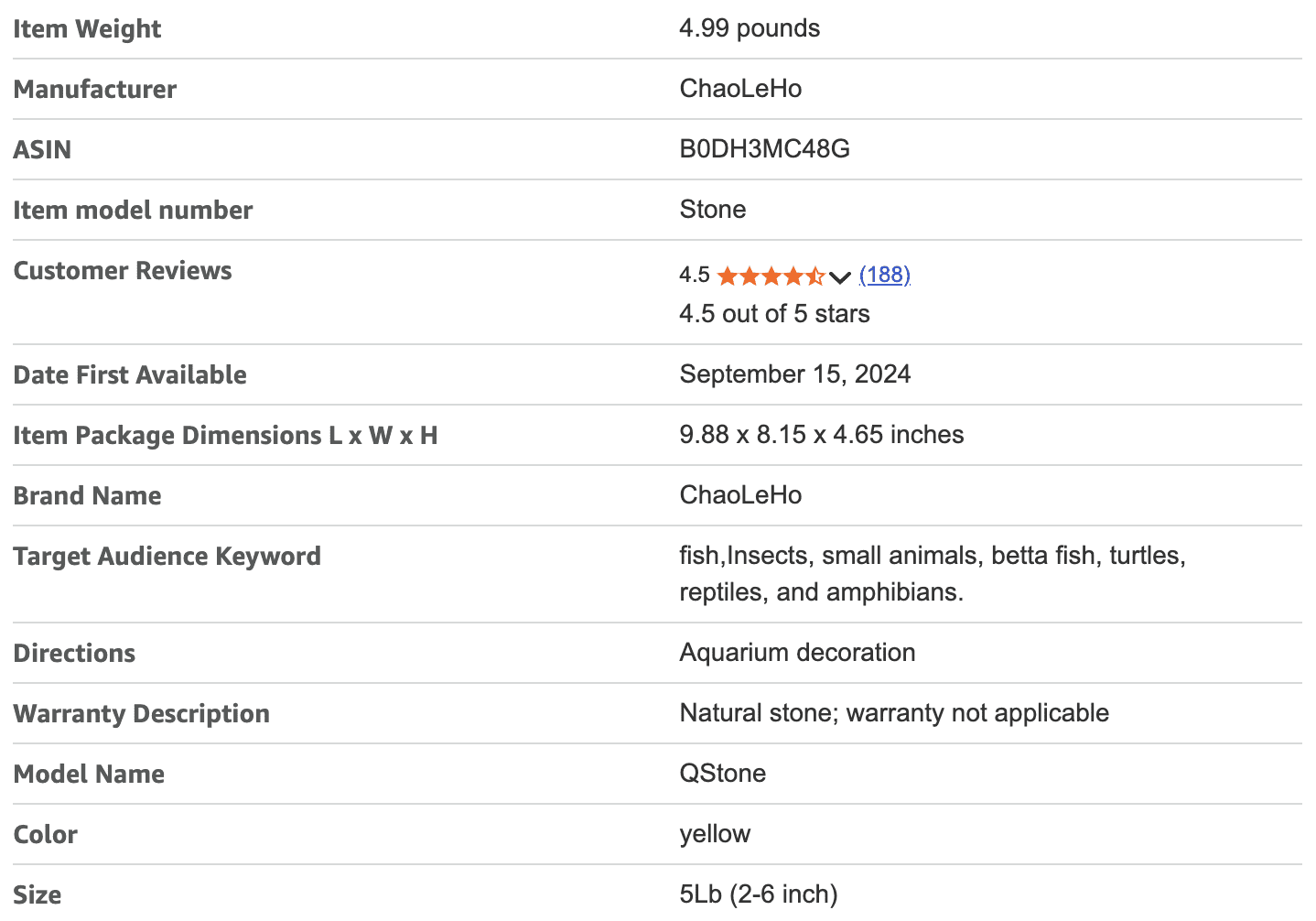The height and width of the screenshot is (921, 1316).
Task: Click the ASIN value B0DH3MC48G
Action: (x=764, y=149)
